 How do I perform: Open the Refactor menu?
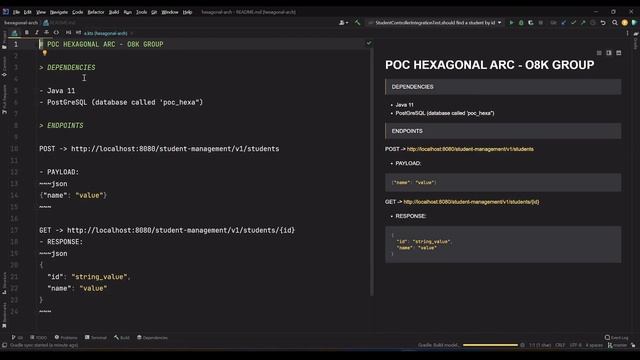point(96,12)
